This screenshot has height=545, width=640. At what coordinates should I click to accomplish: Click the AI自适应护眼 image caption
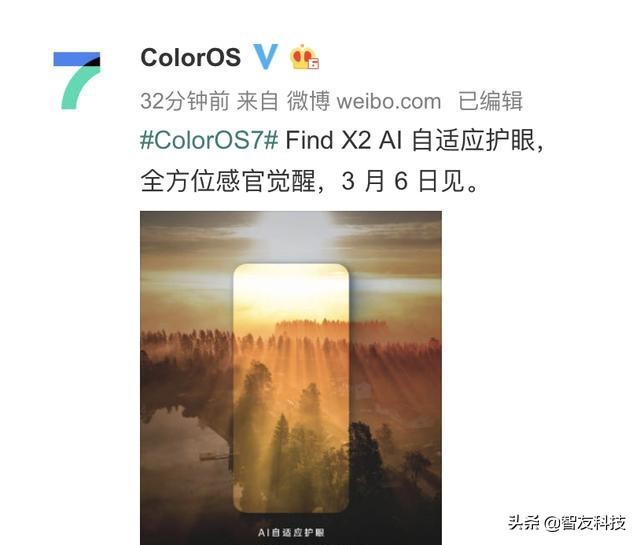(x=291, y=532)
